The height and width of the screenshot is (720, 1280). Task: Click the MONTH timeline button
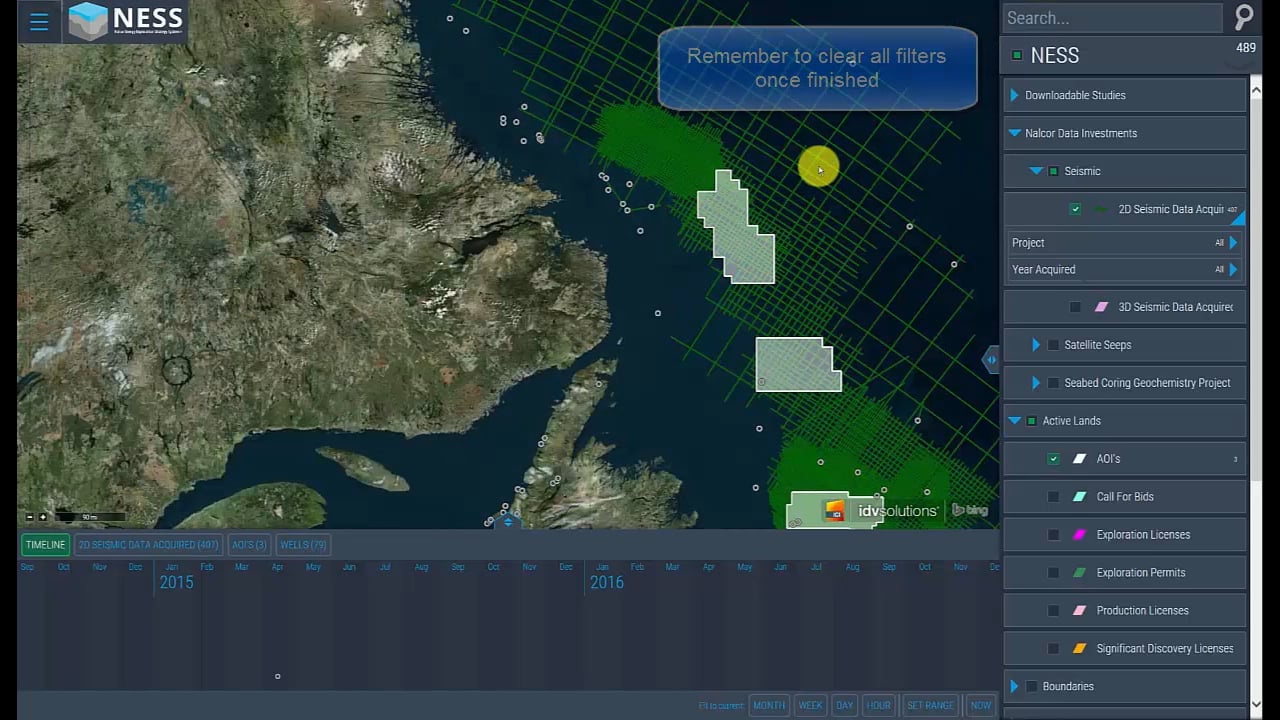click(769, 705)
